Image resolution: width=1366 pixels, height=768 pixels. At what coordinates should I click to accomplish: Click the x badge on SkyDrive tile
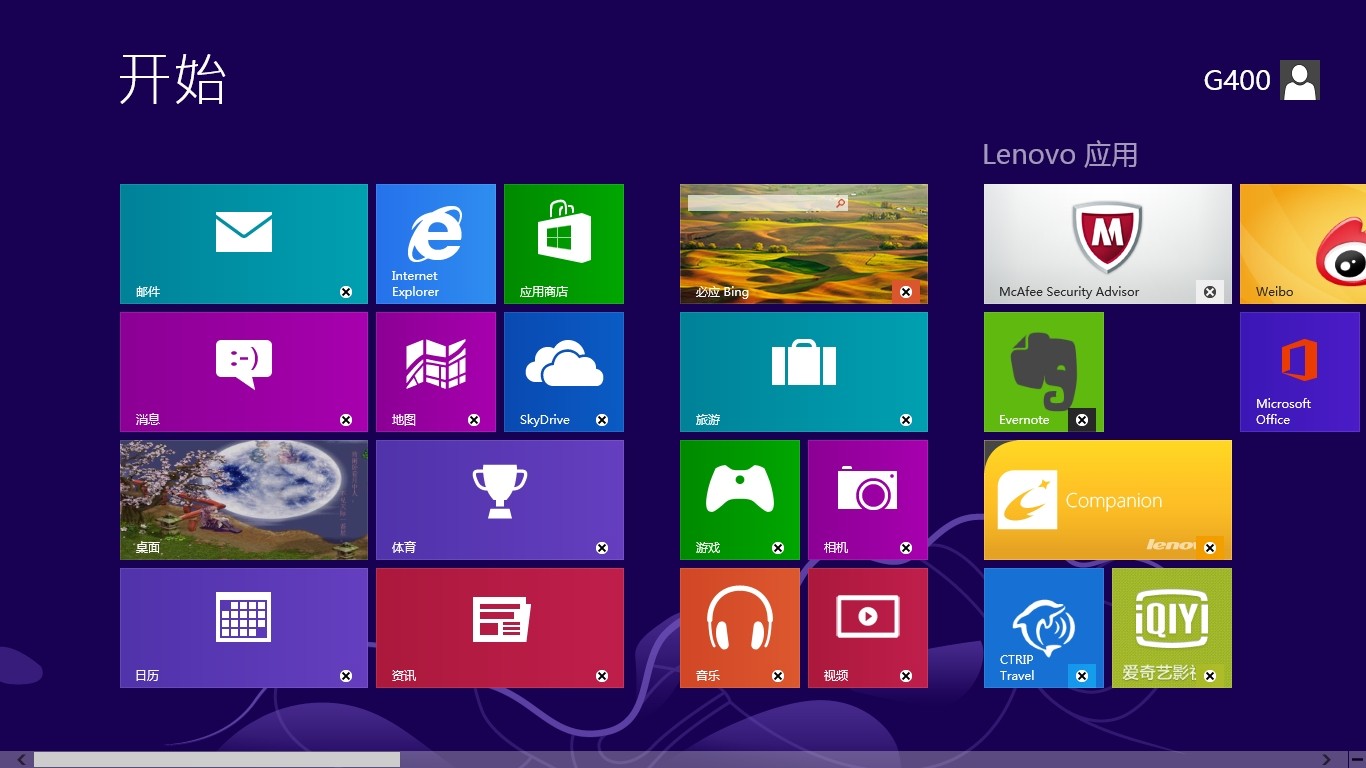tap(602, 420)
